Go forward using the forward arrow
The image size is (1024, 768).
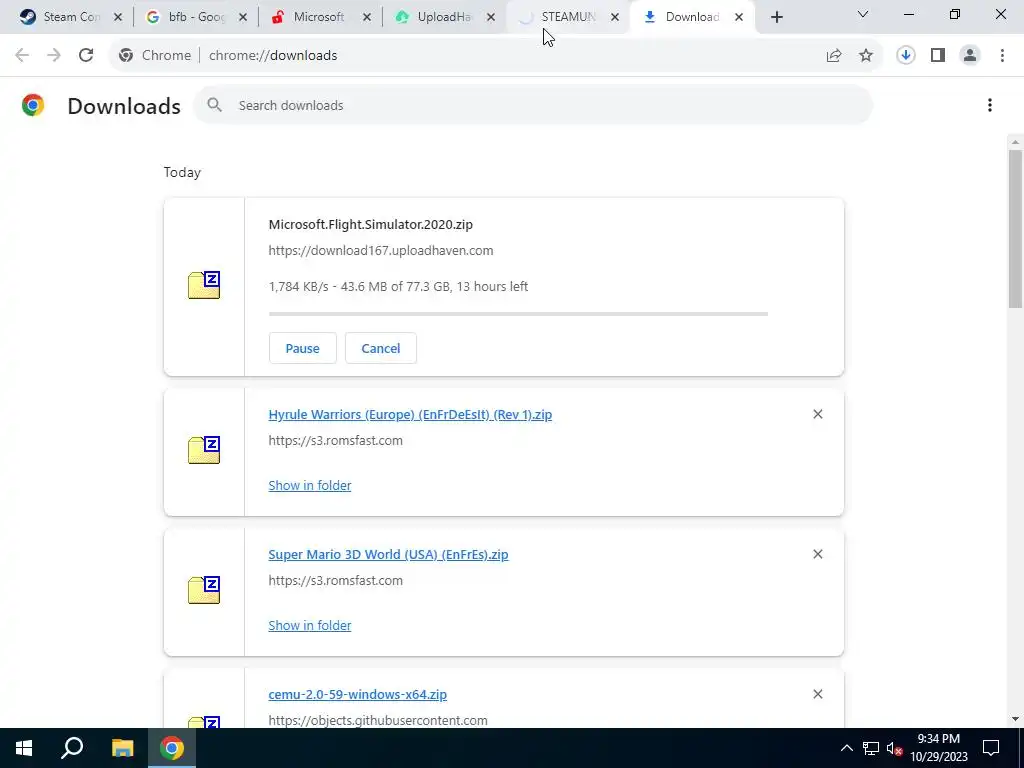click(54, 56)
